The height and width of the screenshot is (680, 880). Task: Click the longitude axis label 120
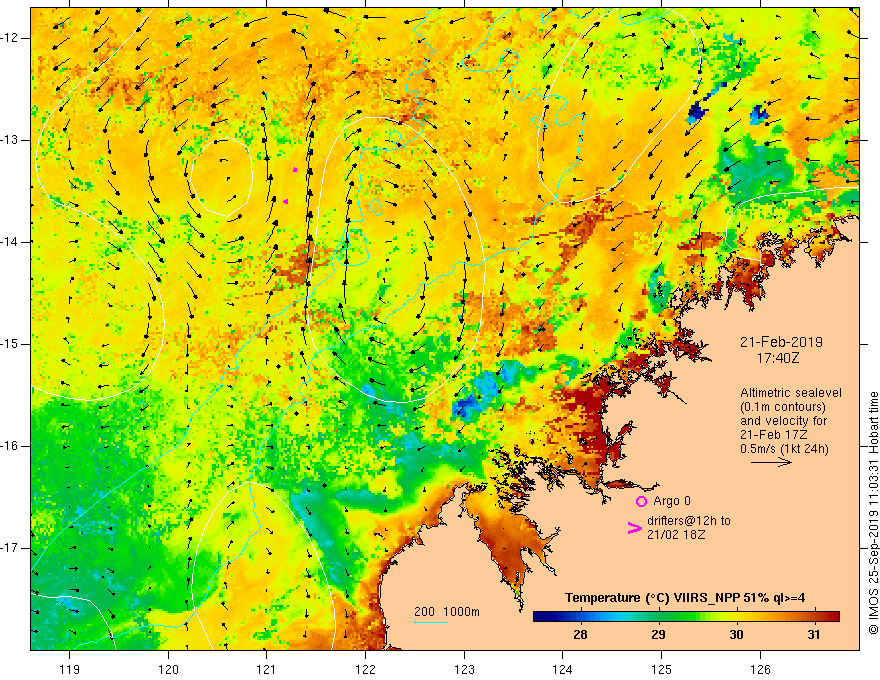click(x=168, y=669)
